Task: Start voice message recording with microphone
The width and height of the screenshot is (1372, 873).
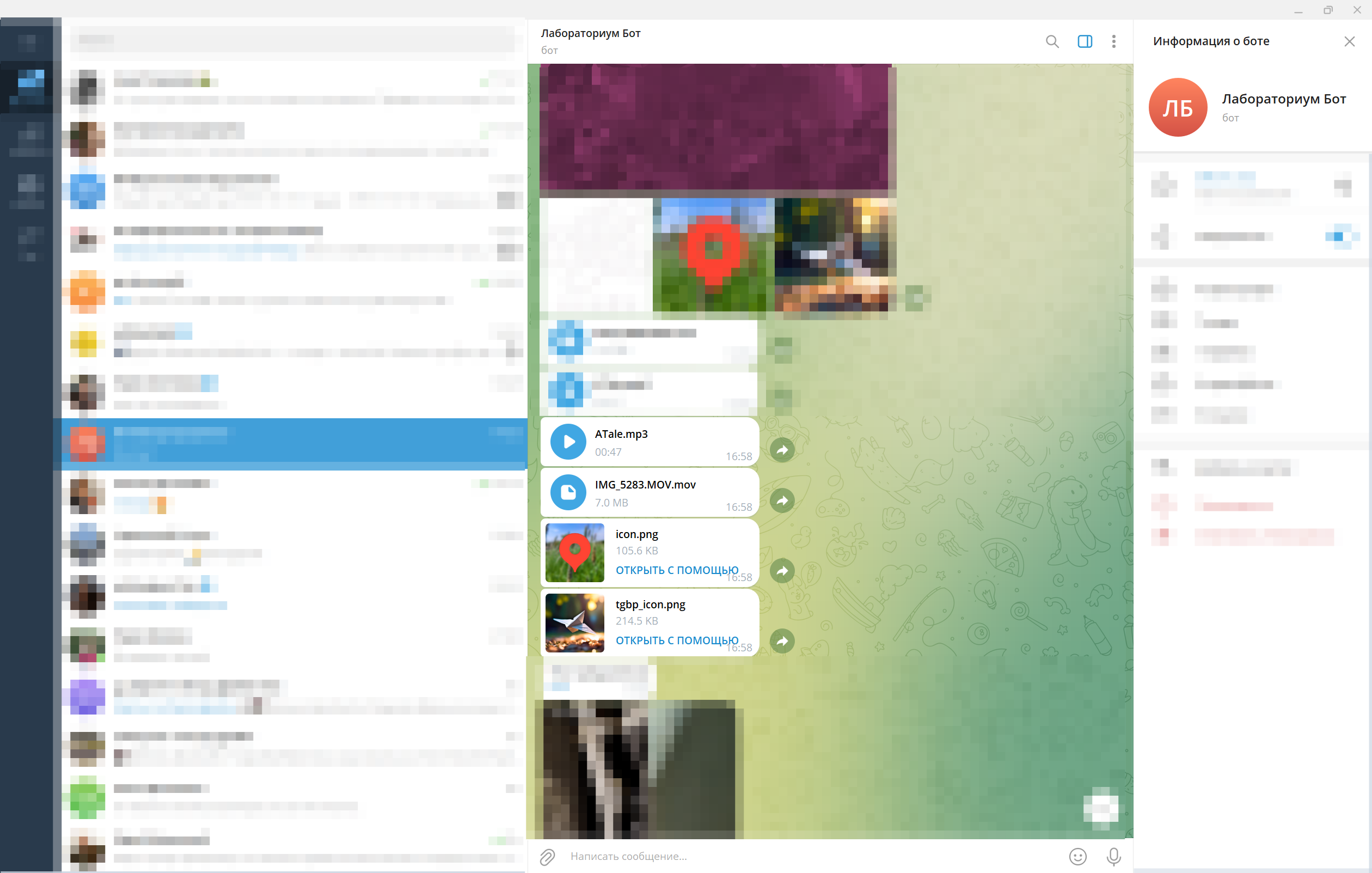Action: pos(1113,857)
